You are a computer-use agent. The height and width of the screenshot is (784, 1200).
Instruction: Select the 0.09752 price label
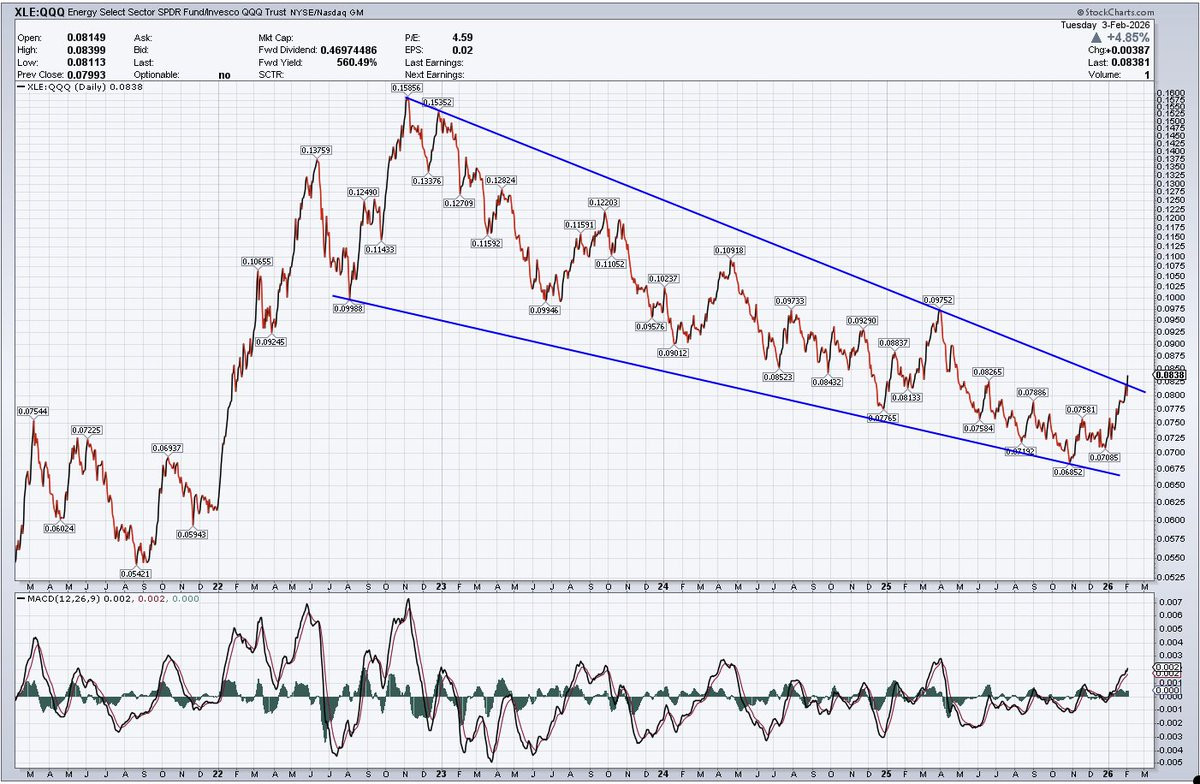coord(937,299)
